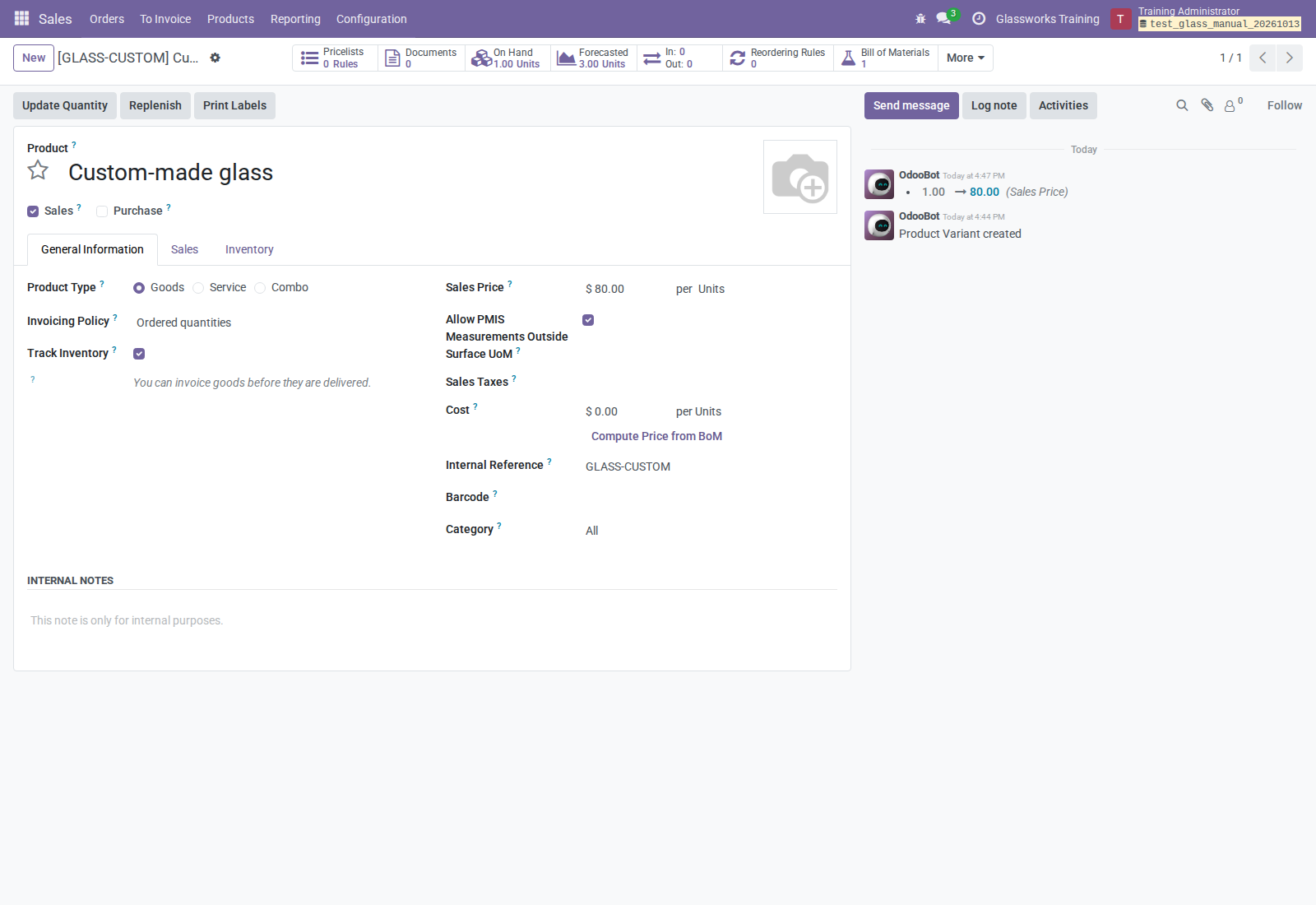Viewport: 1316px width, 905px height.
Task: Open Glassworks Training company switcher
Action: [x=1047, y=19]
